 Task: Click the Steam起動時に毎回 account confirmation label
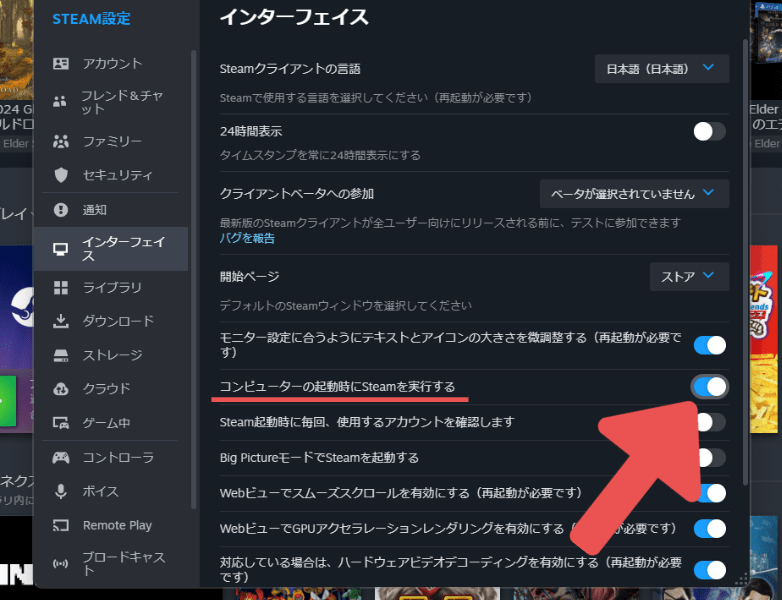point(367,422)
